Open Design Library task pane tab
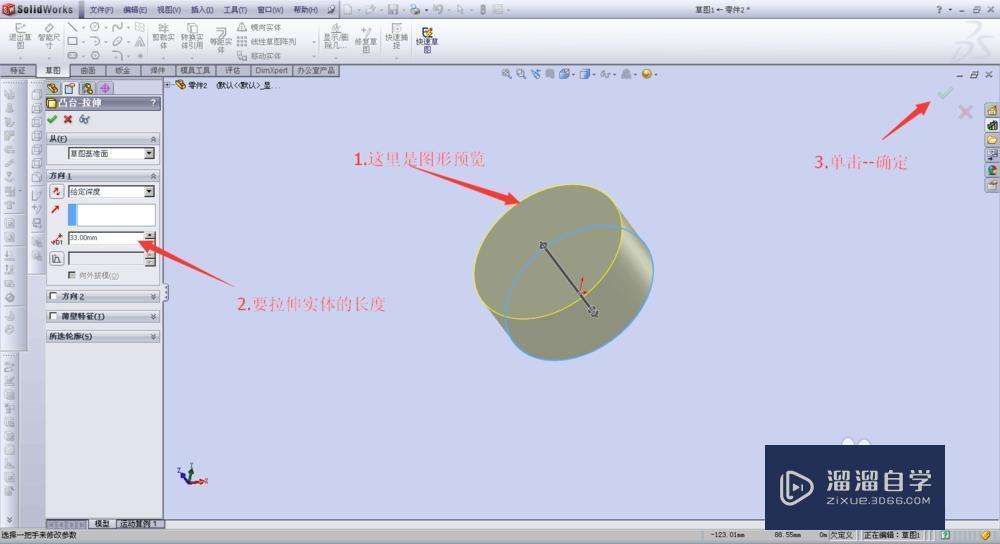 coord(992,125)
